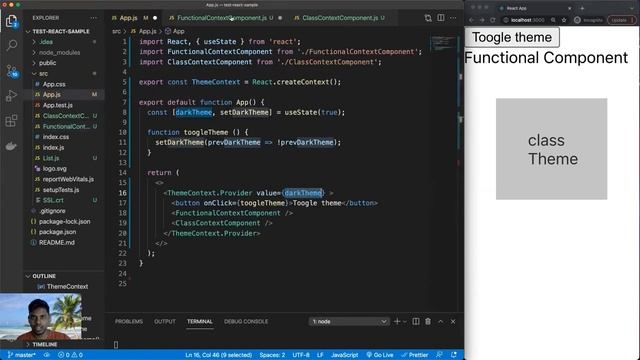Screen dimensions: 640x360
Task: Open App.test.js in file explorer
Action: point(58,105)
